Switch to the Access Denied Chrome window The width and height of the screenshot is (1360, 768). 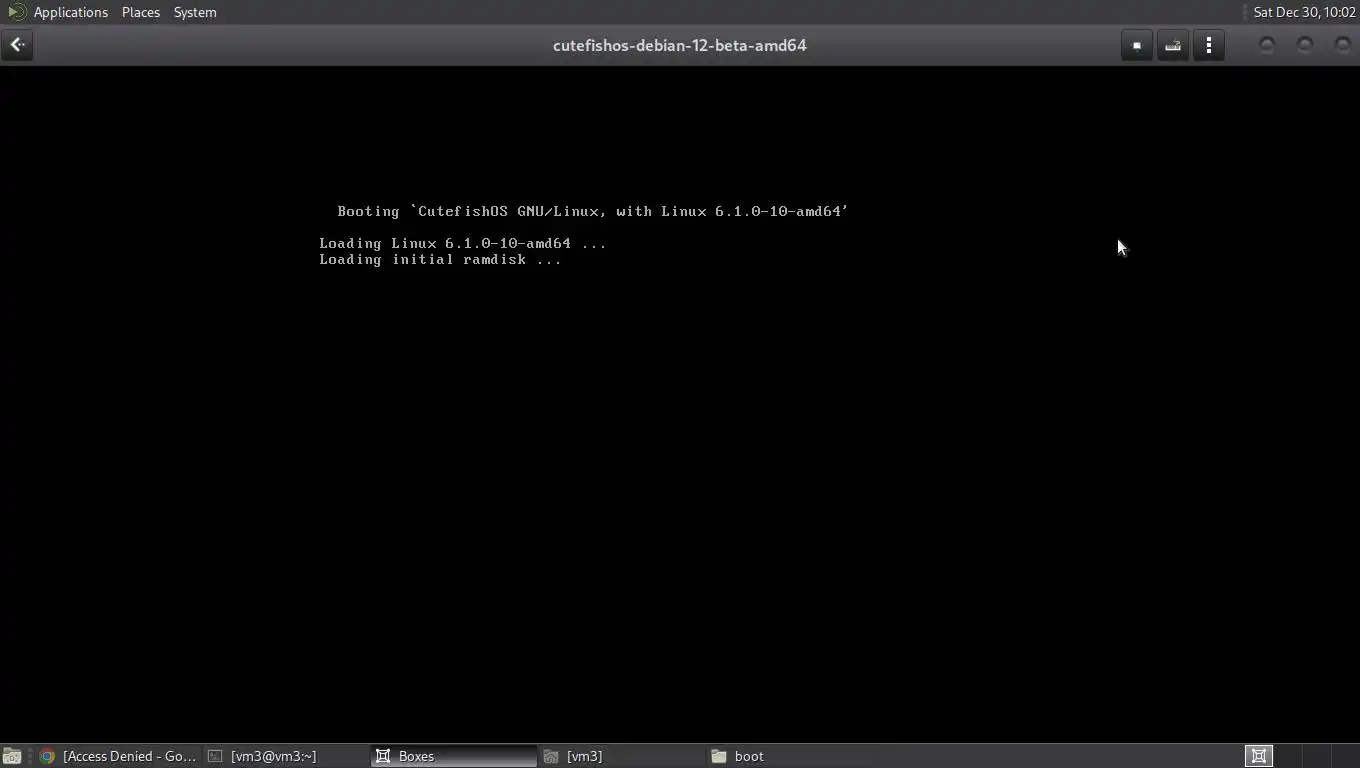119,756
